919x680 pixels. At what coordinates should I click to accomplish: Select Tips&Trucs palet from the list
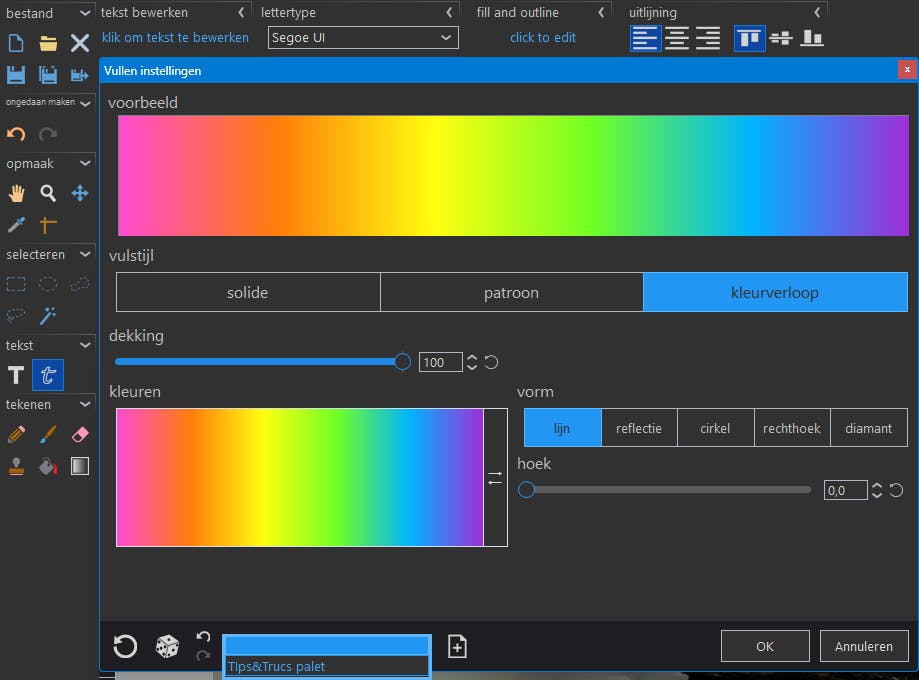coord(327,667)
